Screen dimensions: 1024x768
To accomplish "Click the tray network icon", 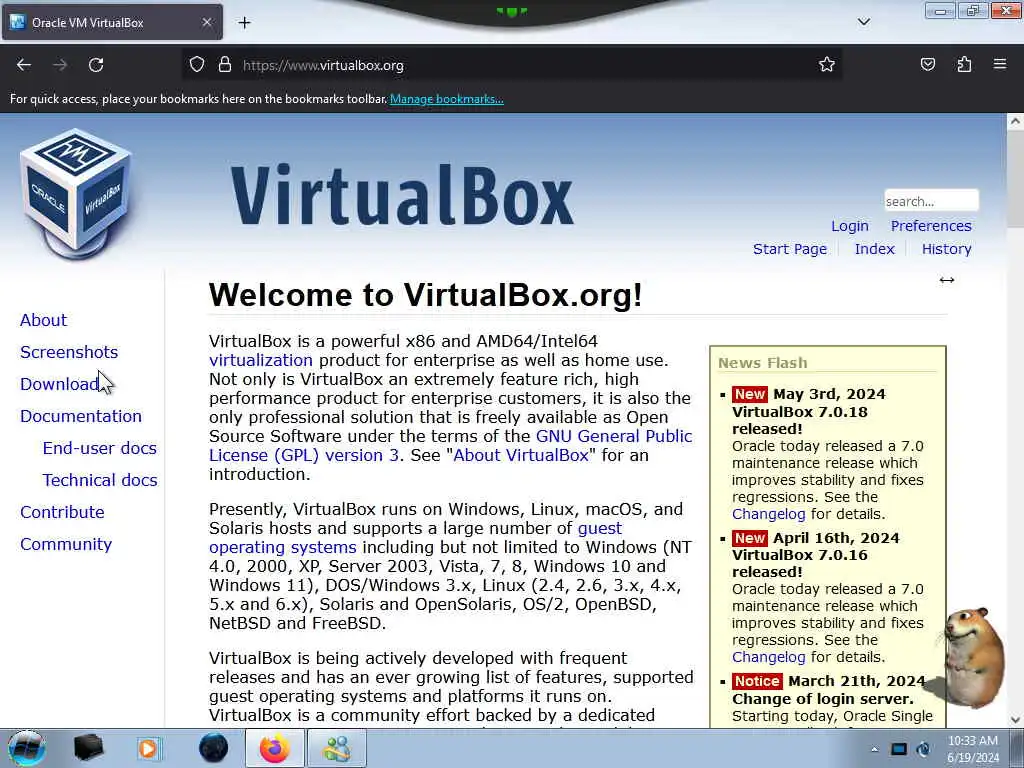I will (x=923, y=749).
